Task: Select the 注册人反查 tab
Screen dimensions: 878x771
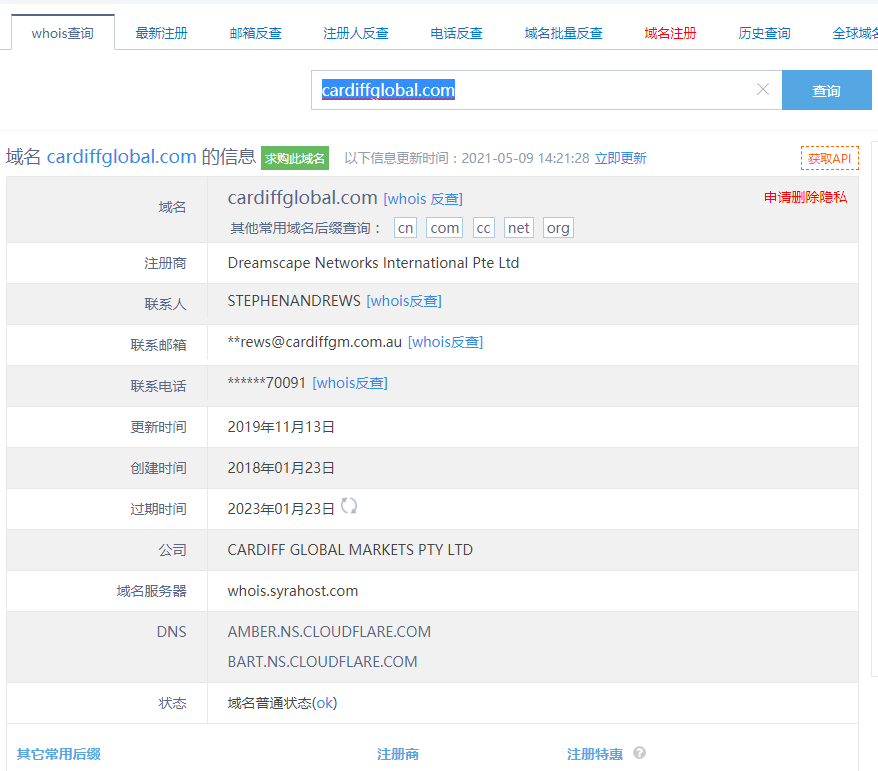Action: [356, 33]
